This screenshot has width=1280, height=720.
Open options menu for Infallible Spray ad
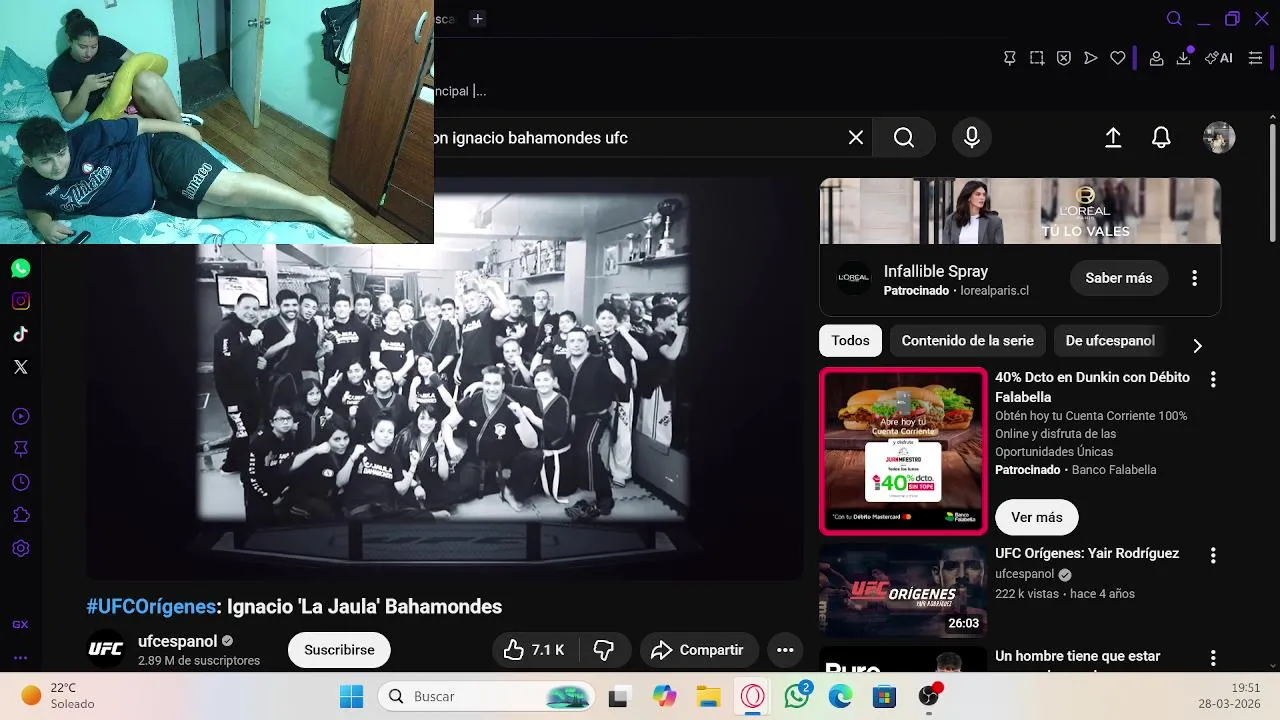point(1194,278)
